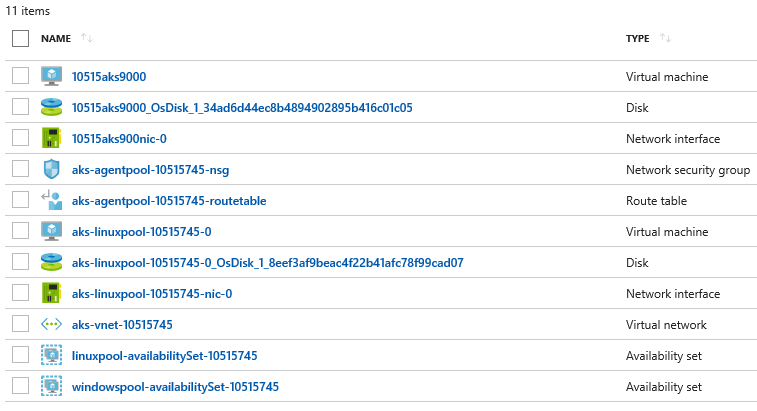Viewport: 757px width, 411px height.
Task: Select the windowspool-availabilitySet-10515745 checkbox
Action: pyautogui.click(x=20, y=385)
